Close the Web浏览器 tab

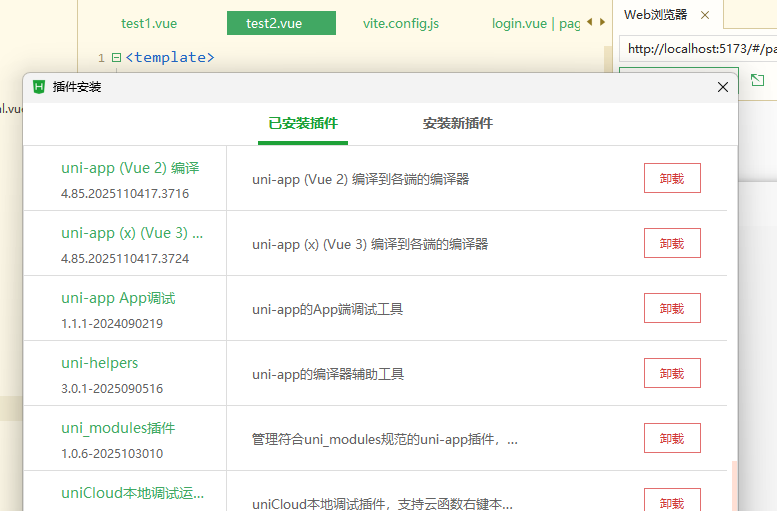[x=705, y=15]
